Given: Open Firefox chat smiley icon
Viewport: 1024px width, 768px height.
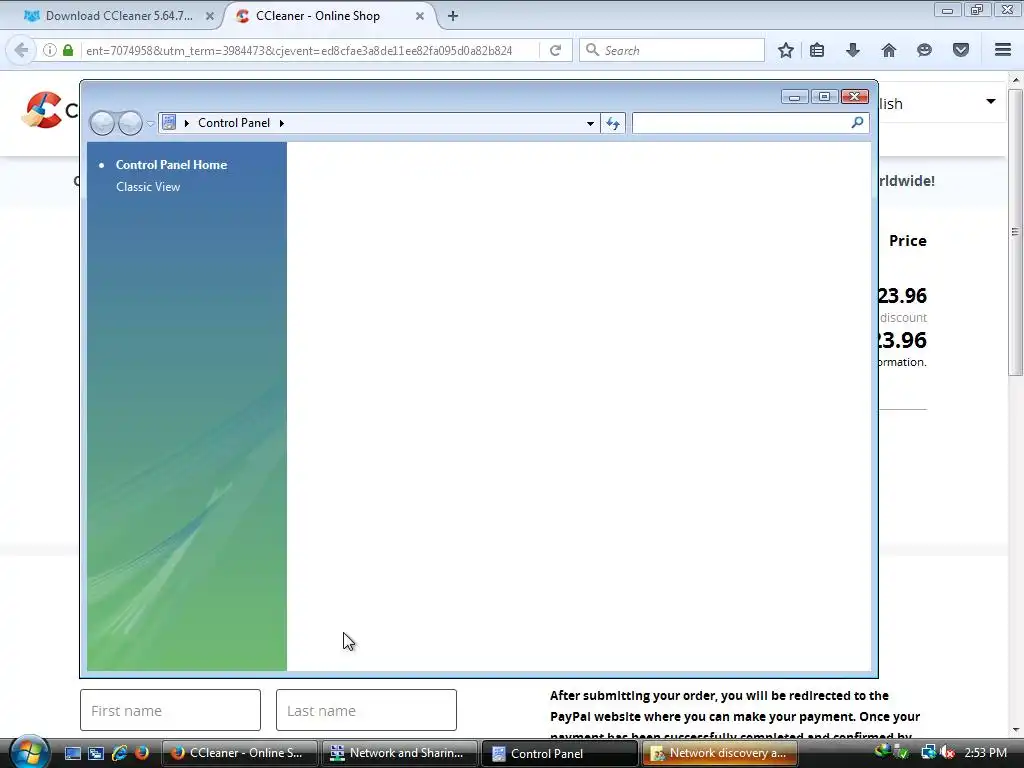Looking at the screenshot, I should (924, 50).
